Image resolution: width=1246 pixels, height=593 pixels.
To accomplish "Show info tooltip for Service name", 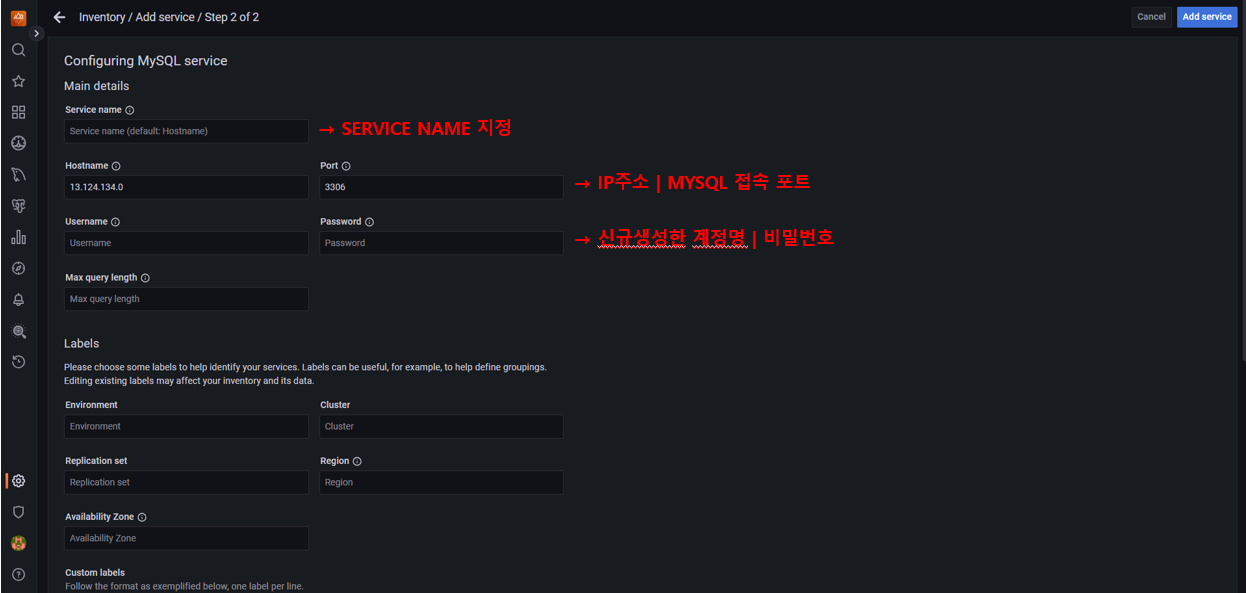I will [130, 110].
